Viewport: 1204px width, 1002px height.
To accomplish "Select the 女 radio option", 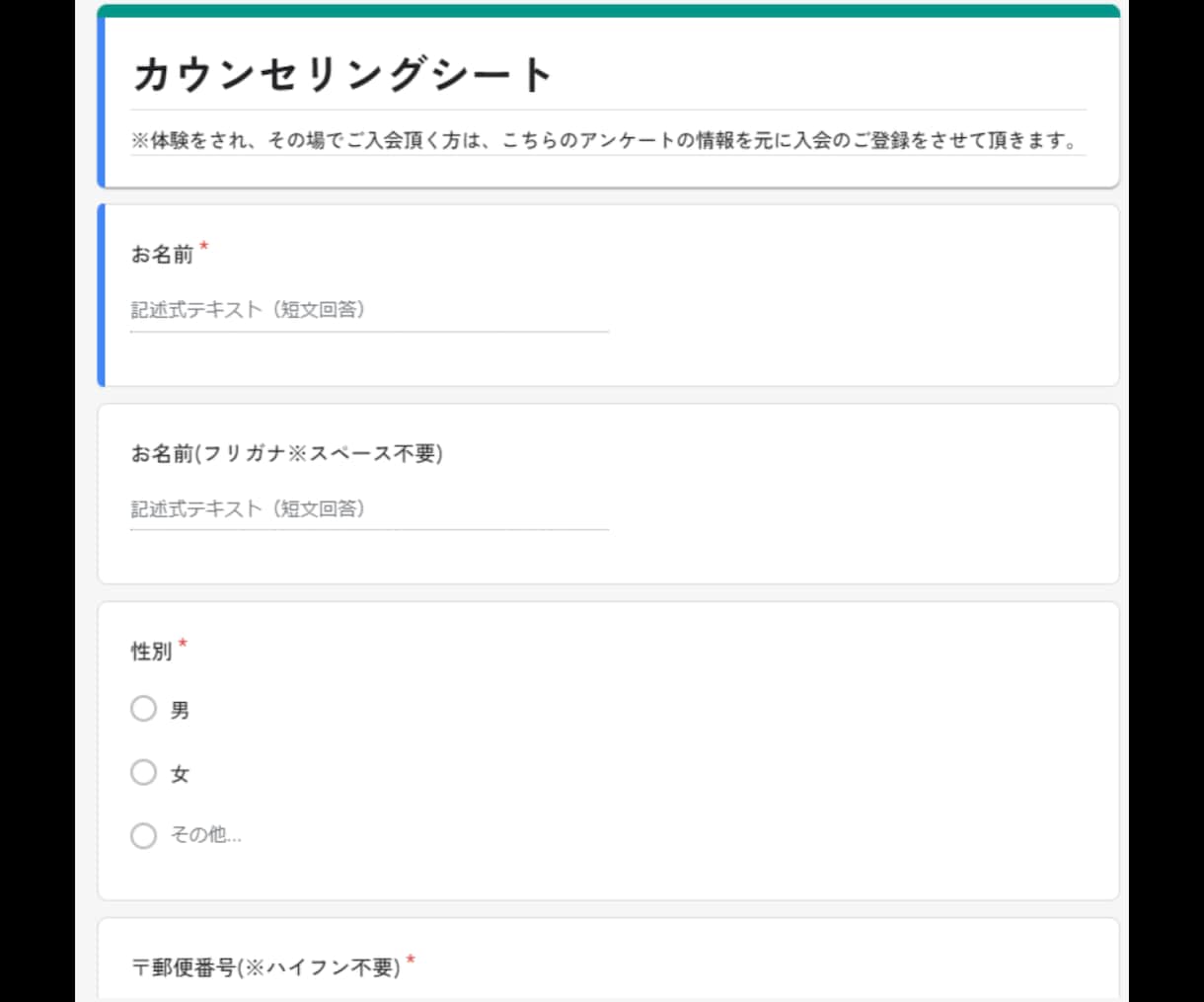I will click(144, 772).
